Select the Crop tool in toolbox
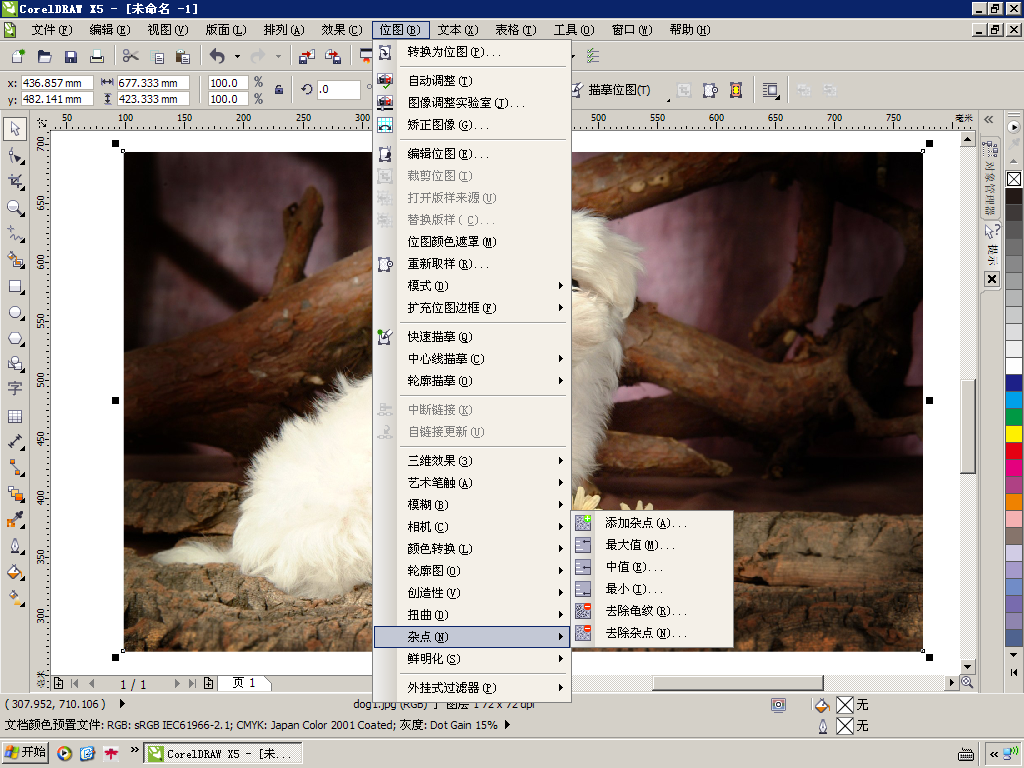This screenshot has width=1024, height=768. pos(15,182)
